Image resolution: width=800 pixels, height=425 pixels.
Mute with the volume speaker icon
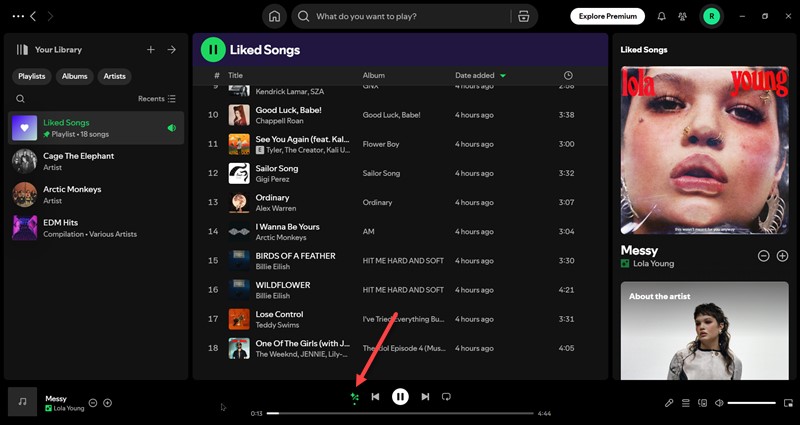719,403
